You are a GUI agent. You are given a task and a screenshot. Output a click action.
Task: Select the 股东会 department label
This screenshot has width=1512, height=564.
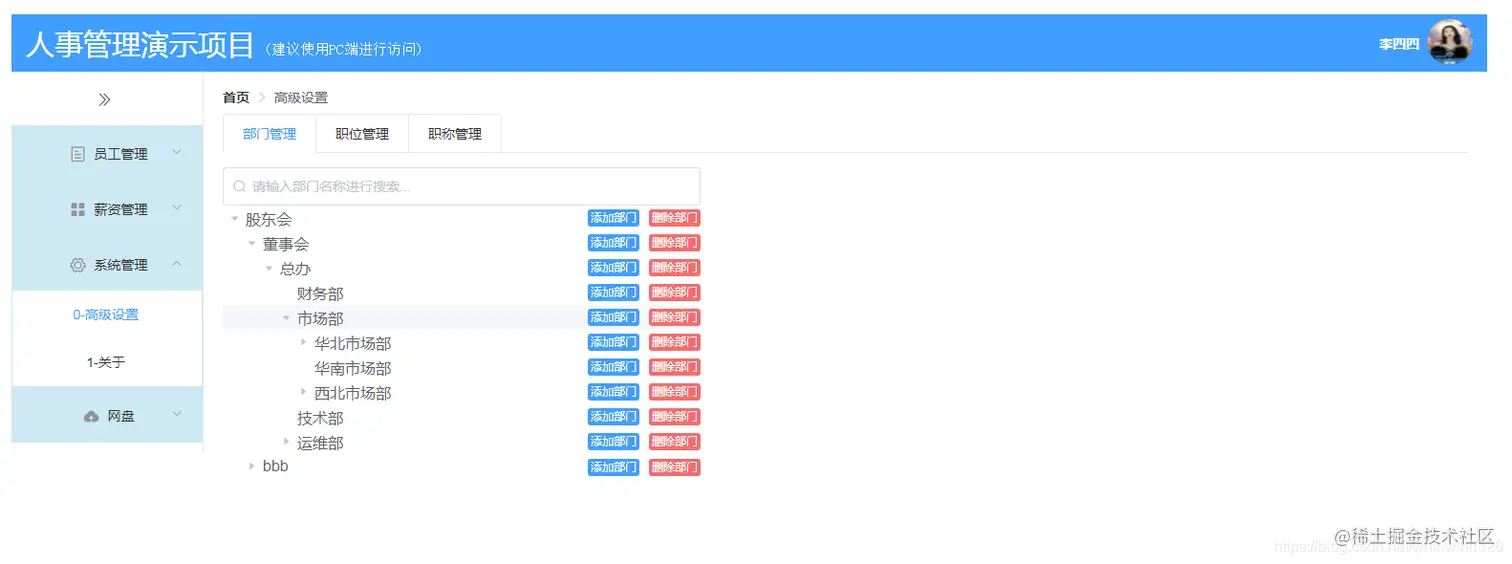click(269, 219)
